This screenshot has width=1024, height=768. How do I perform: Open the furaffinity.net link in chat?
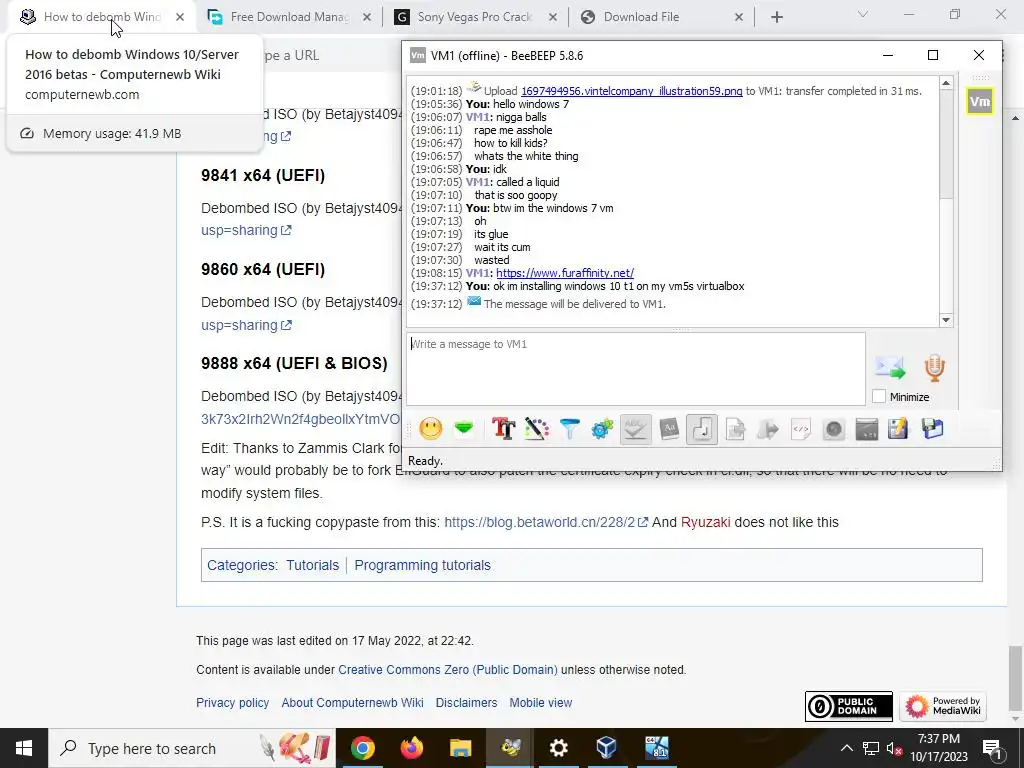(x=565, y=273)
